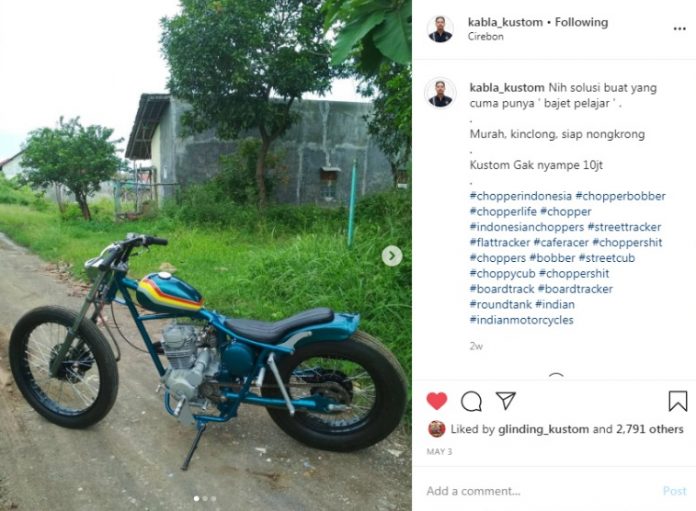Open kabla_kustom username in the header
The width and height of the screenshot is (696, 511).
pos(505,22)
